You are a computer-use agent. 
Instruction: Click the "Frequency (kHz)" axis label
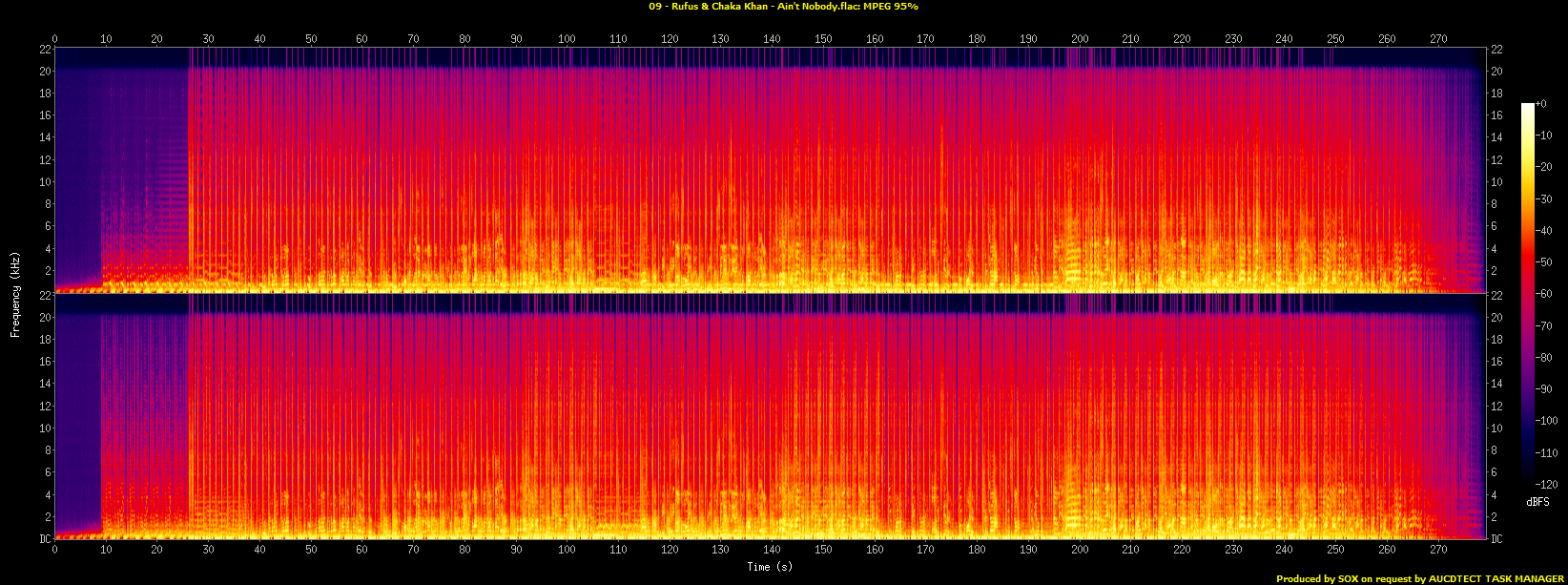15,293
